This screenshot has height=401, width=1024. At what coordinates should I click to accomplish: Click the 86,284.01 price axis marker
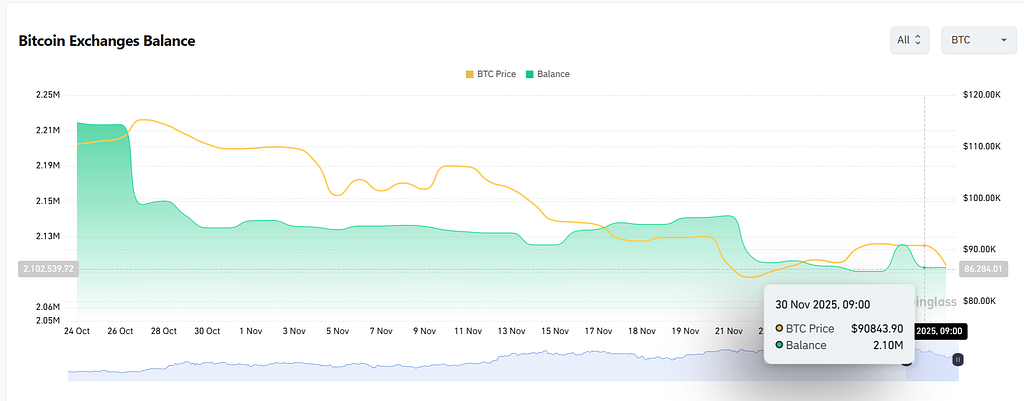(x=985, y=268)
